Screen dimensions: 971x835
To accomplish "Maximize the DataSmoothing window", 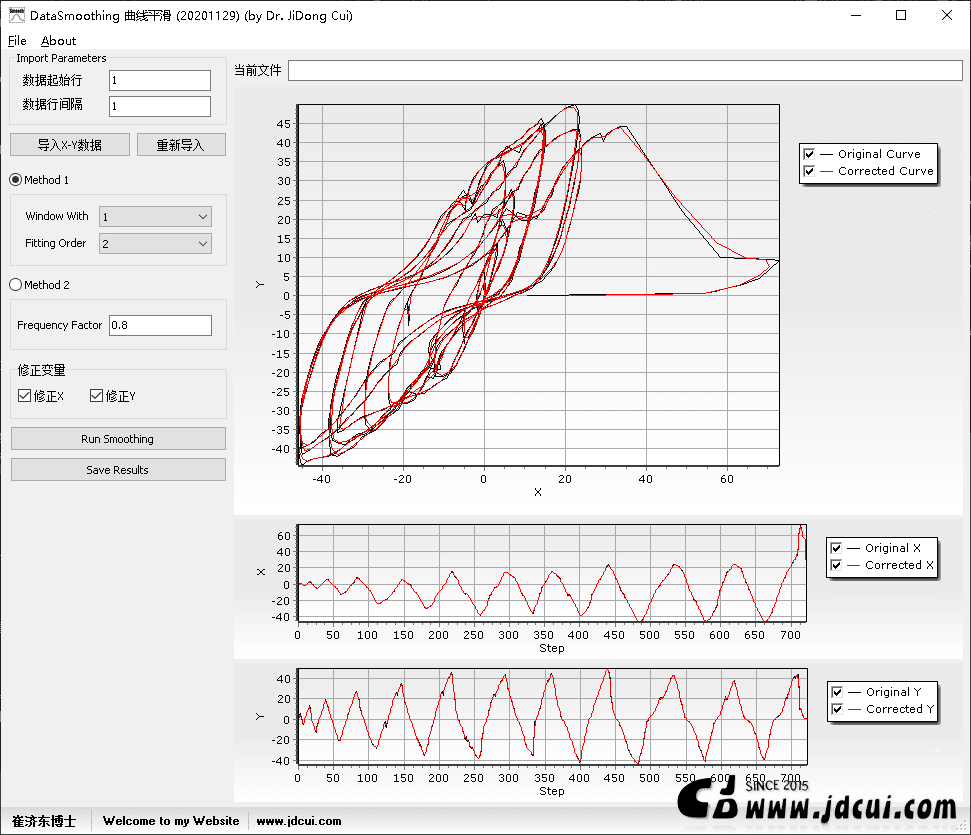I will (x=901, y=15).
